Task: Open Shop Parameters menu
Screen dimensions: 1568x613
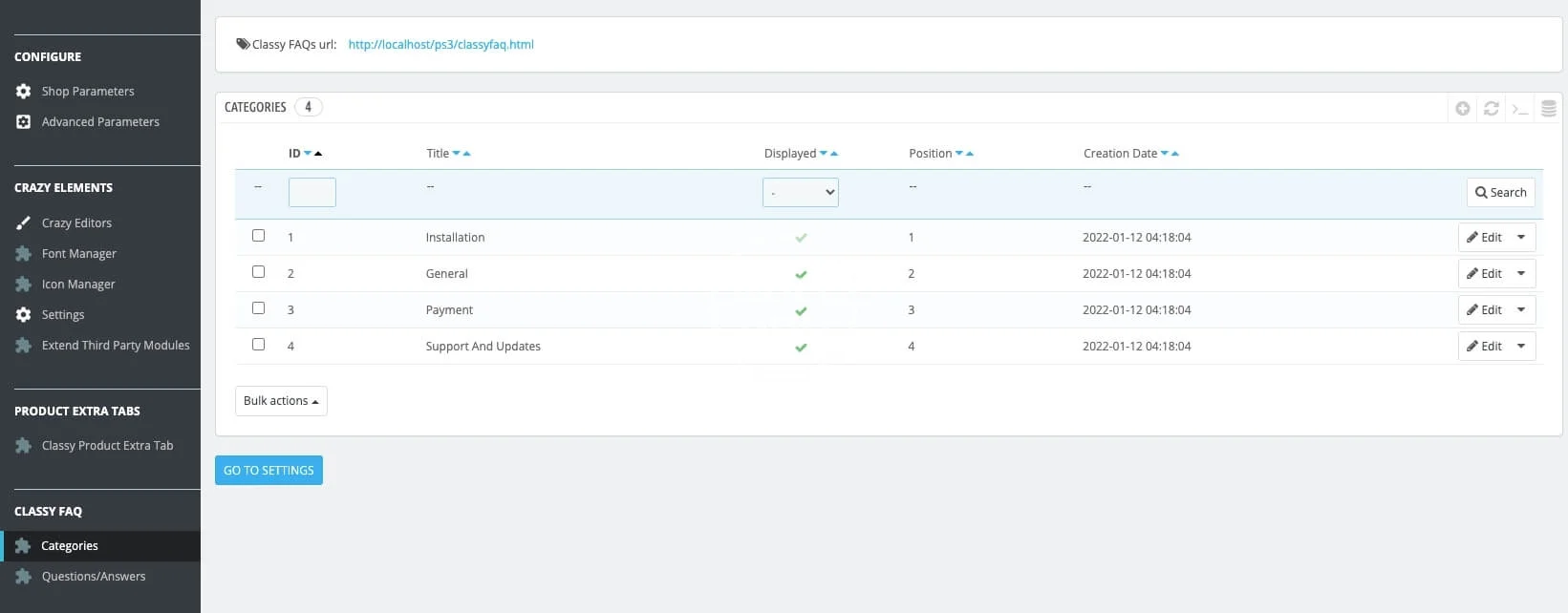Action: [88, 91]
